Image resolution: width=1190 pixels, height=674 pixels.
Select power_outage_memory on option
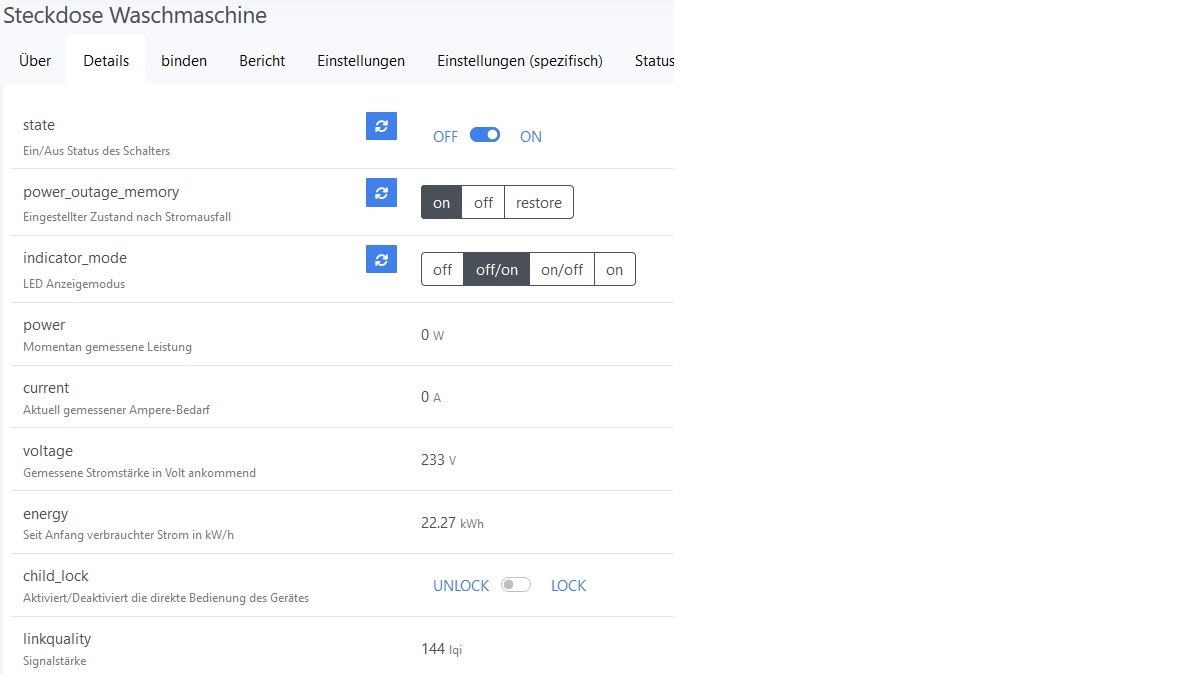point(441,202)
